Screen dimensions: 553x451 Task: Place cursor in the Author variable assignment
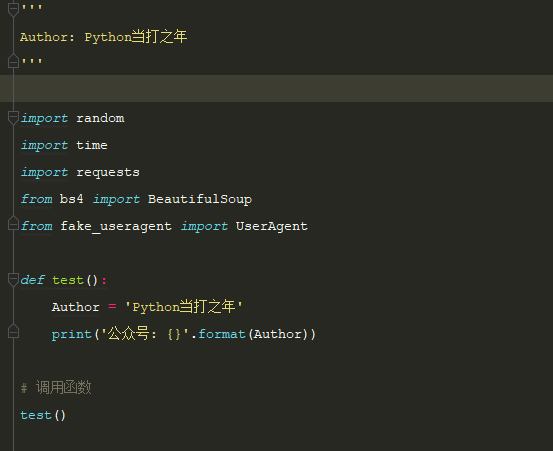(75, 307)
